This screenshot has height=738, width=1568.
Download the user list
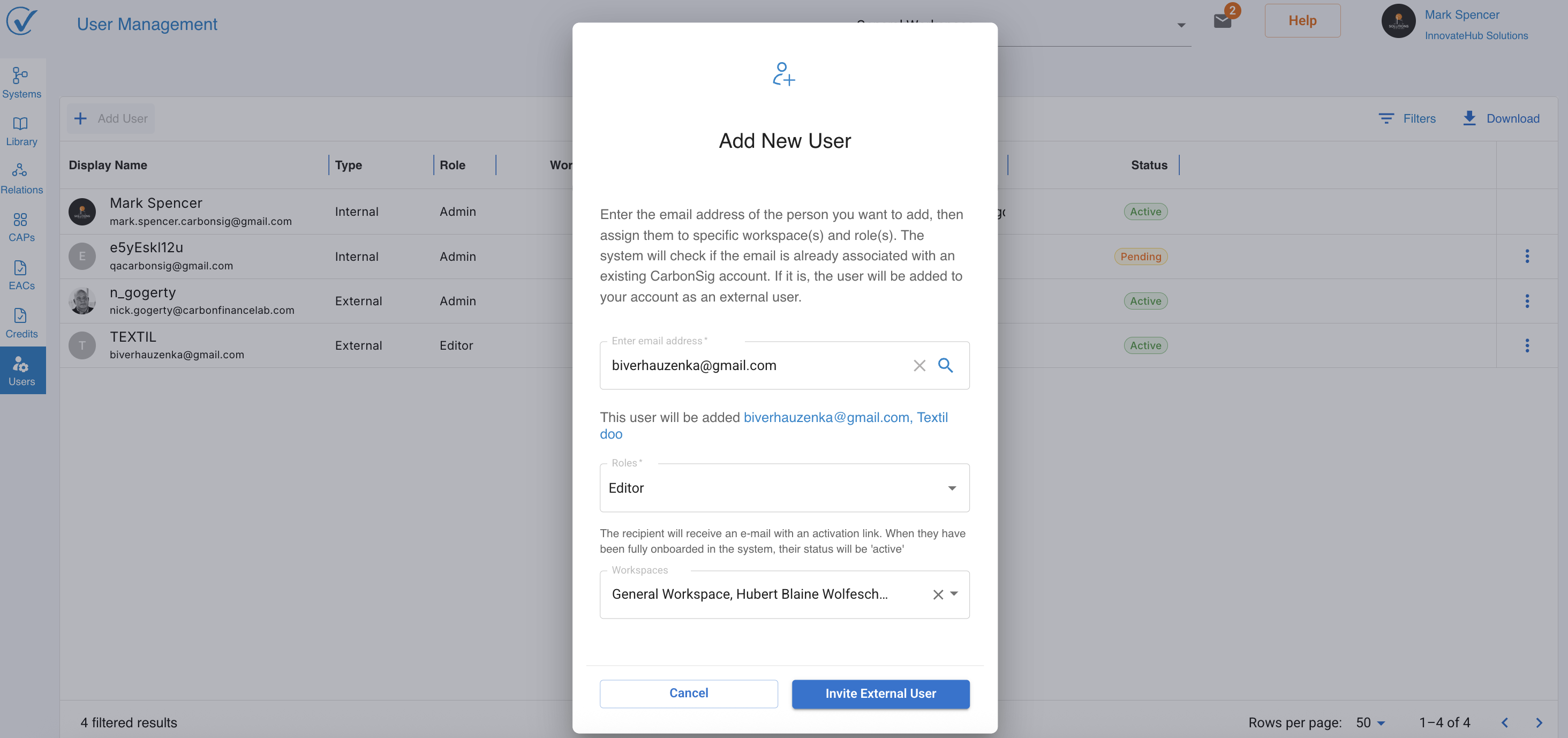[1501, 118]
